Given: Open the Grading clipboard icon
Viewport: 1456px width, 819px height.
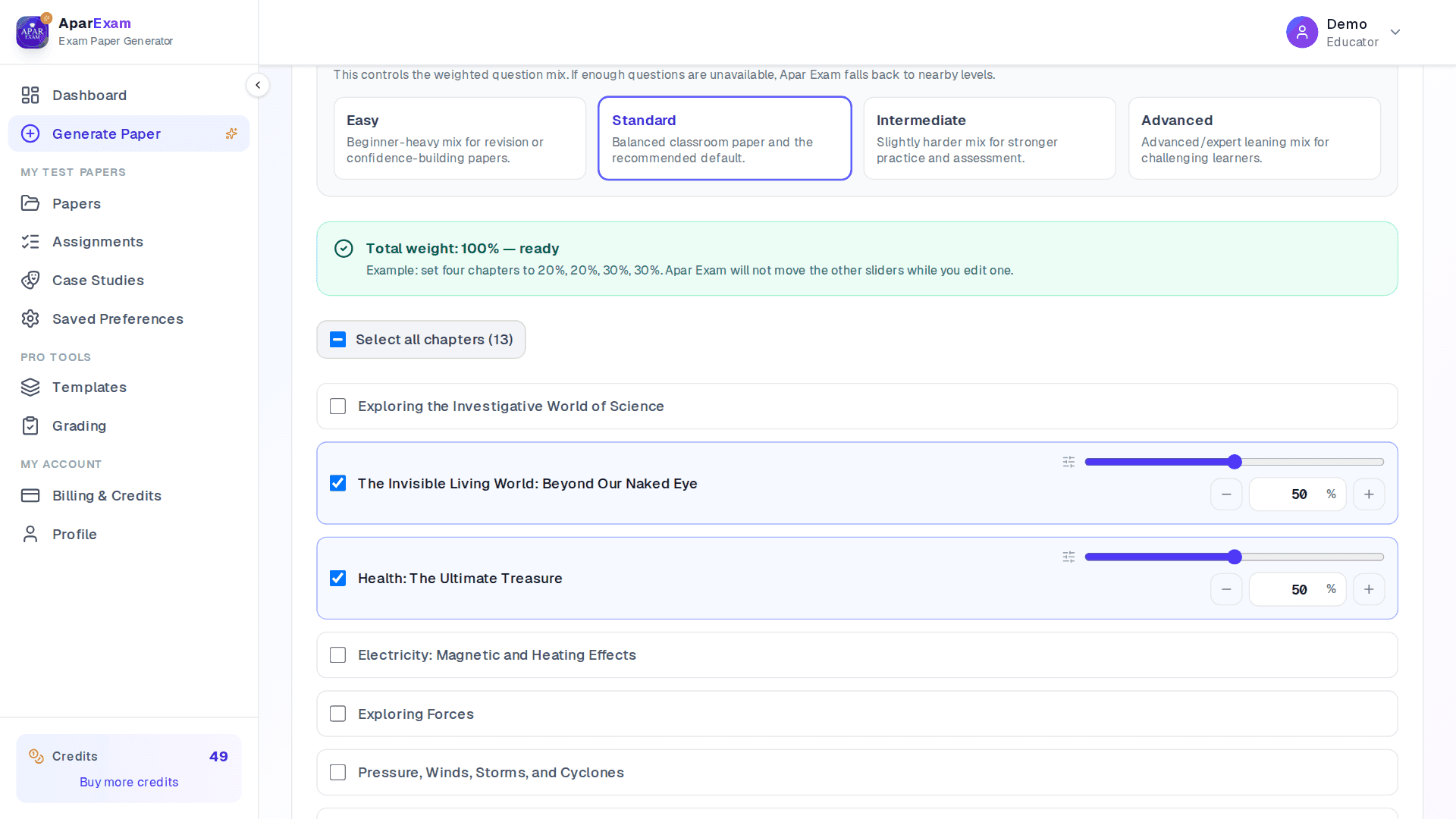Looking at the screenshot, I should coord(30,425).
